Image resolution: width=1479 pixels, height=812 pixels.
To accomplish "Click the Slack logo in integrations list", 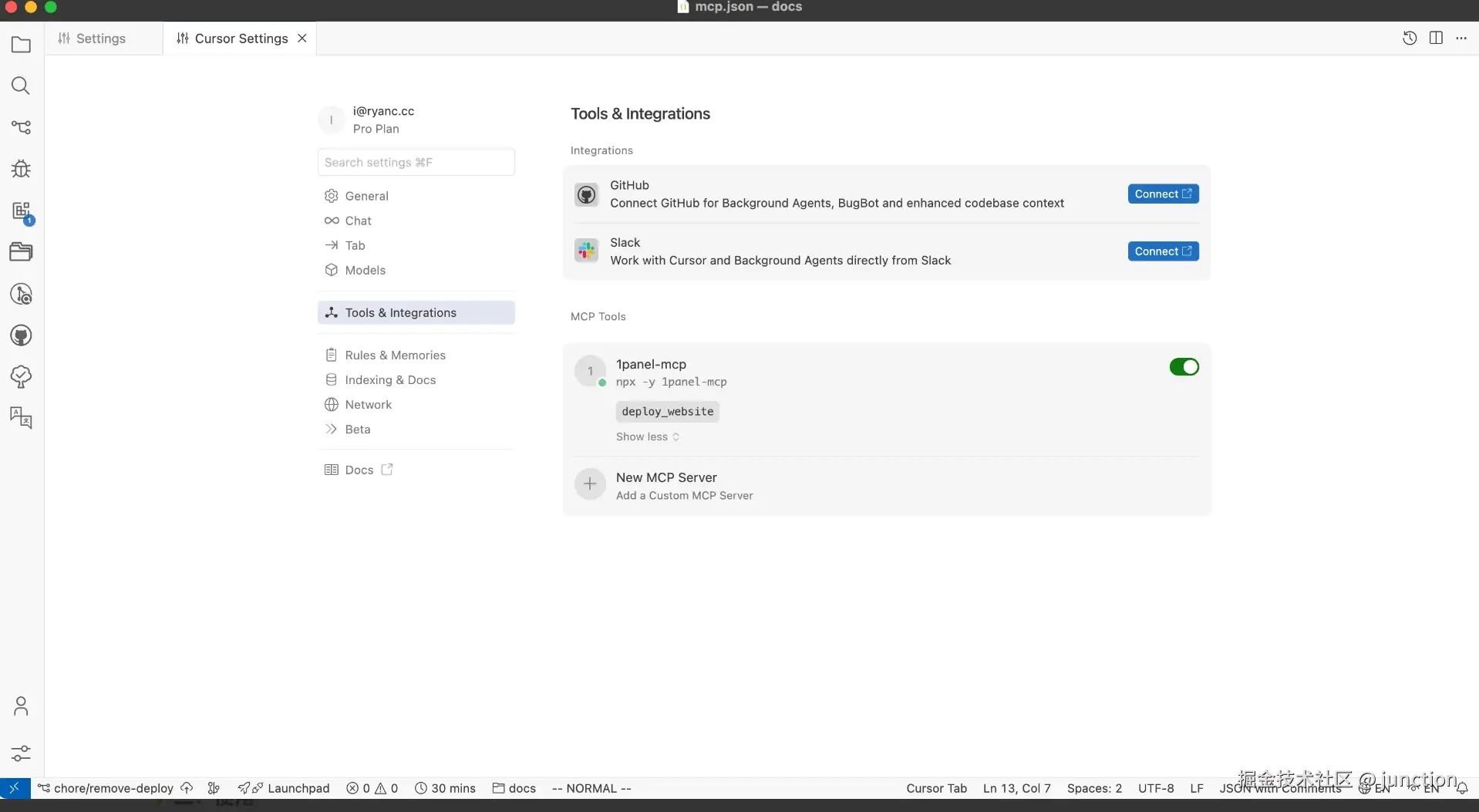I will click(587, 251).
